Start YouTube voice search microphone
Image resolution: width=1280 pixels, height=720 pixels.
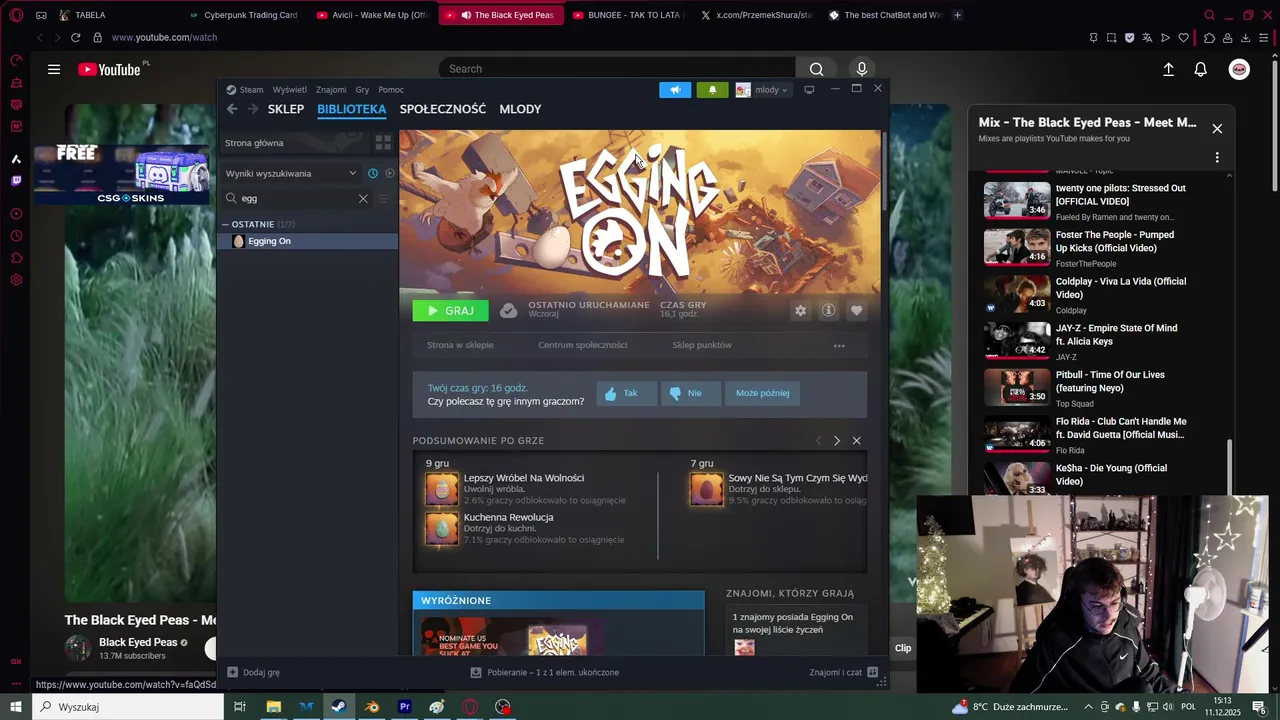[x=862, y=69]
